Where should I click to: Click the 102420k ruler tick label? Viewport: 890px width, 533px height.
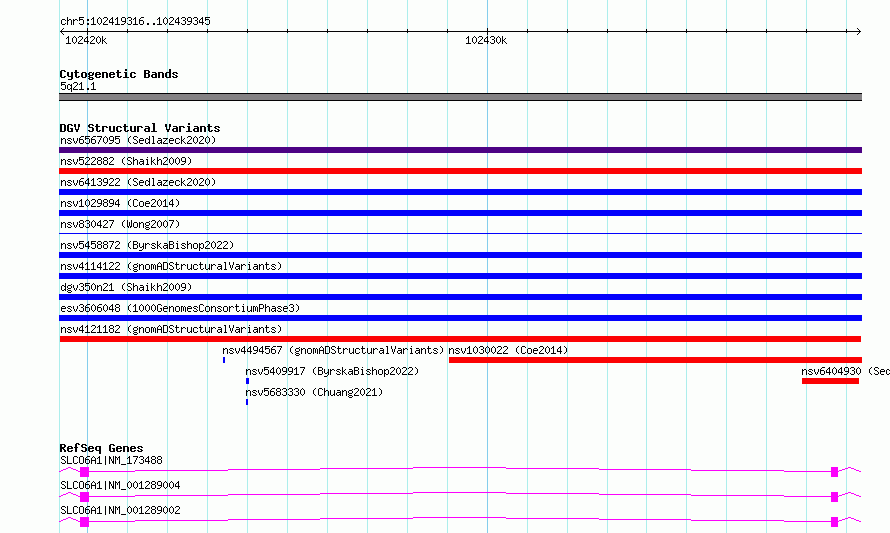(86, 40)
